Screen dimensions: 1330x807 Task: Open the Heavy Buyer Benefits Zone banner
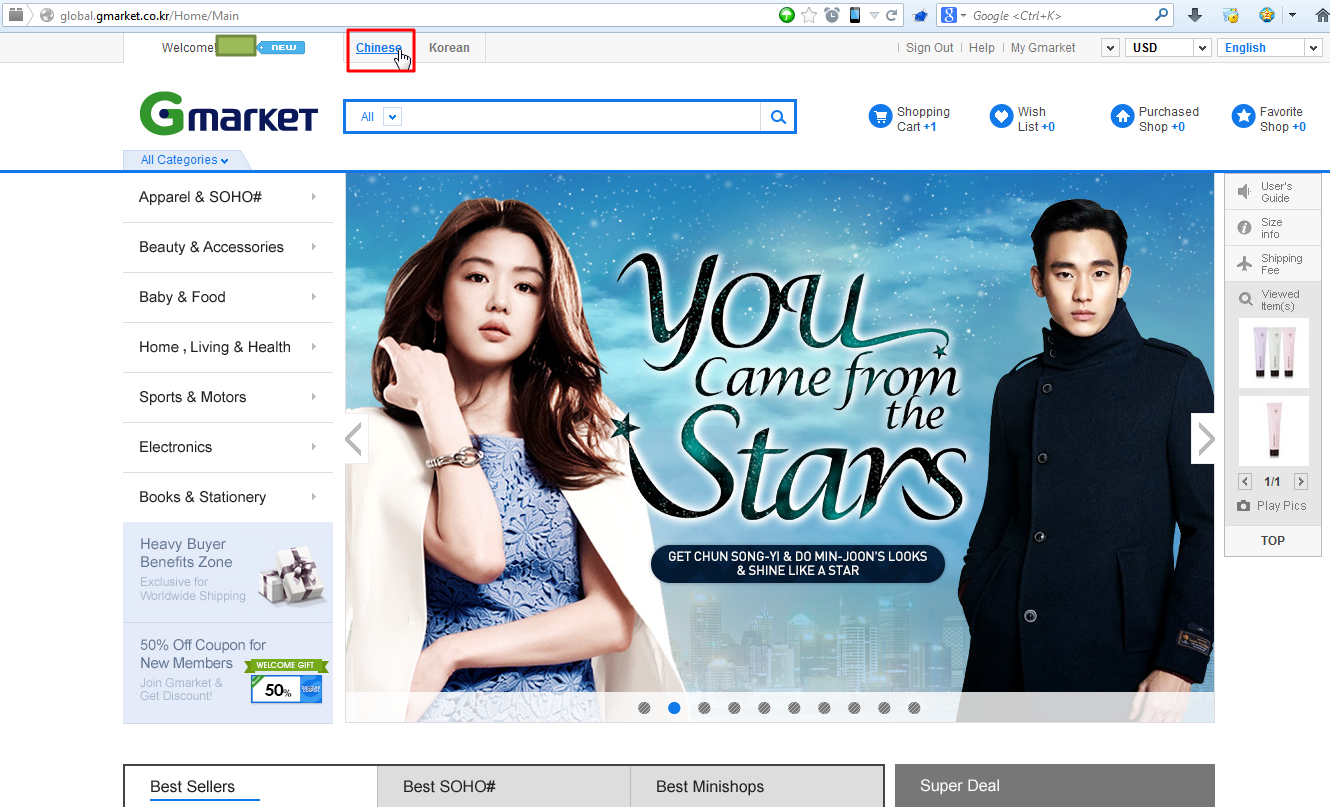(x=228, y=572)
